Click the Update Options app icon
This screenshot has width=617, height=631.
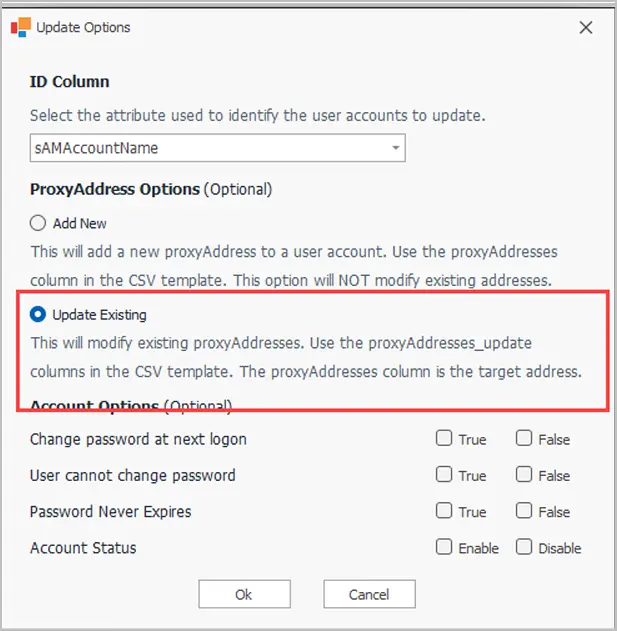[21, 27]
